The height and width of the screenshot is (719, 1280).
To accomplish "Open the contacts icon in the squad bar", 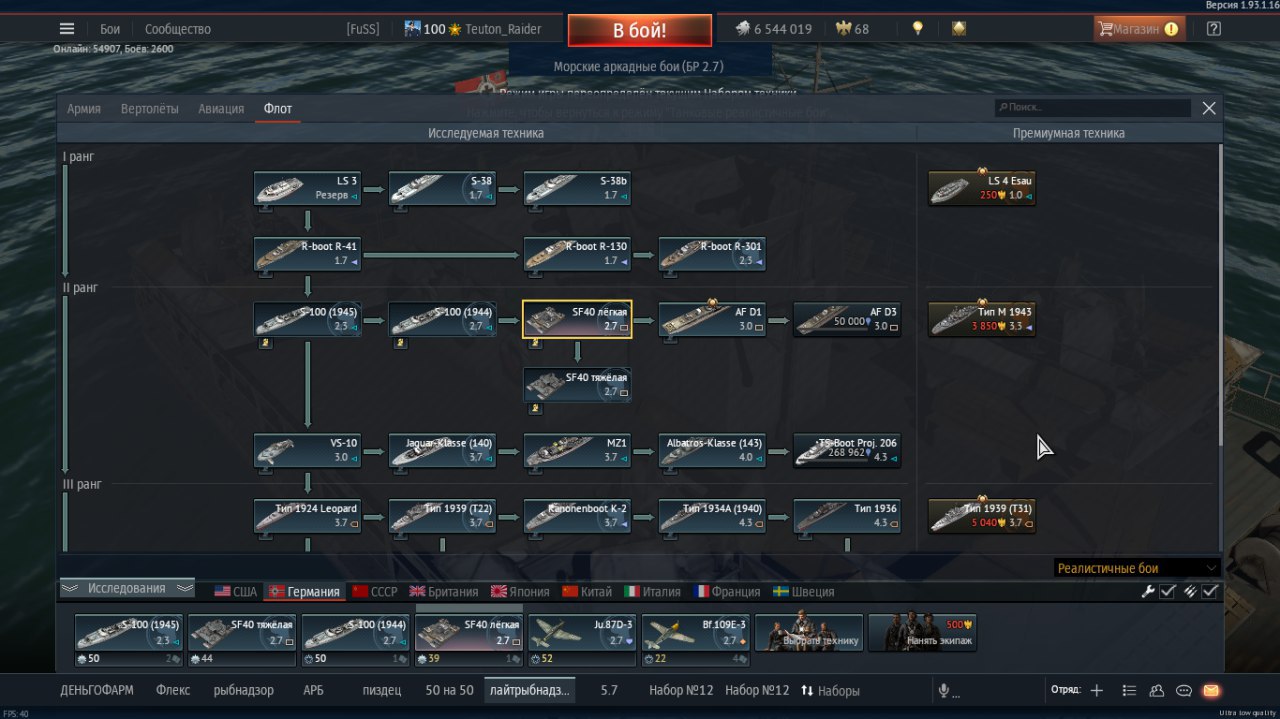I will [x=1157, y=690].
